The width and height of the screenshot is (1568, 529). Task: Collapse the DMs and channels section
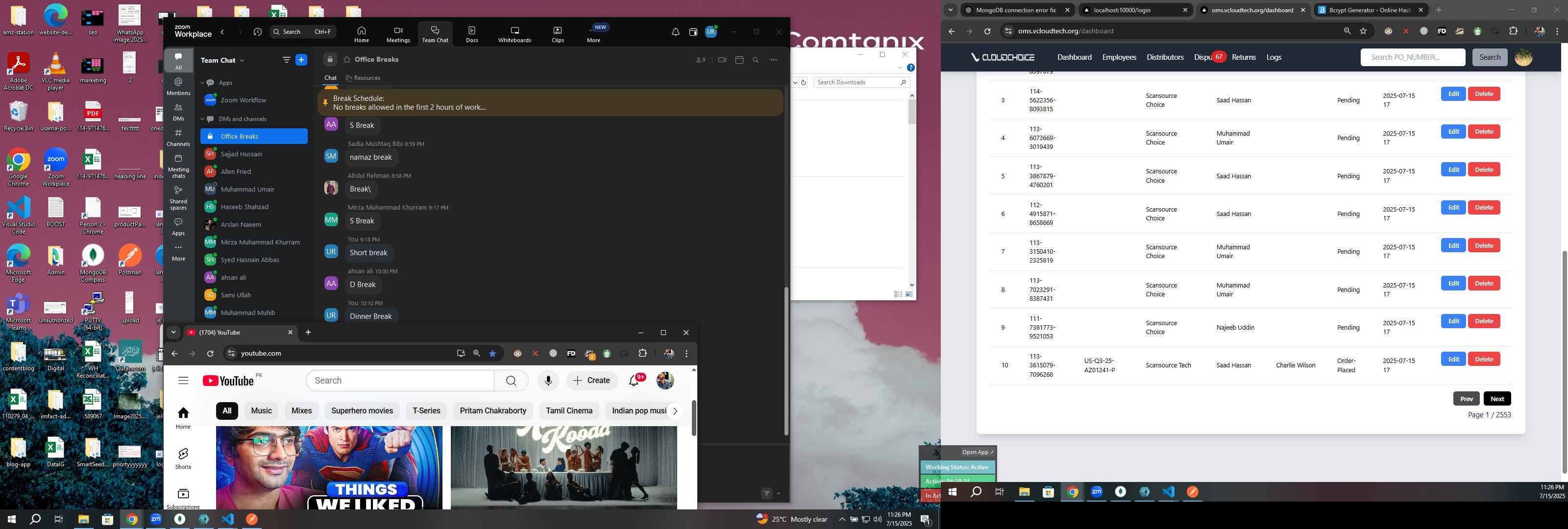click(x=203, y=120)
